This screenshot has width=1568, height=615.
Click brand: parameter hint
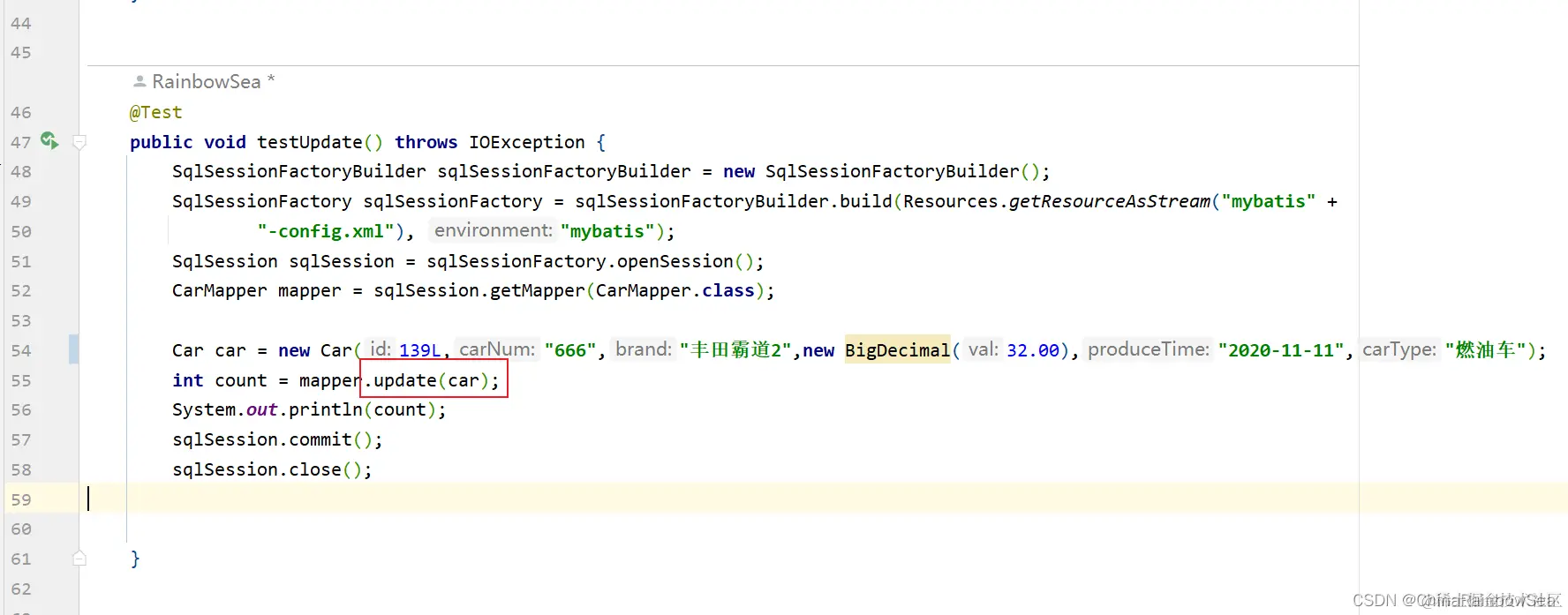coord(644,349)
